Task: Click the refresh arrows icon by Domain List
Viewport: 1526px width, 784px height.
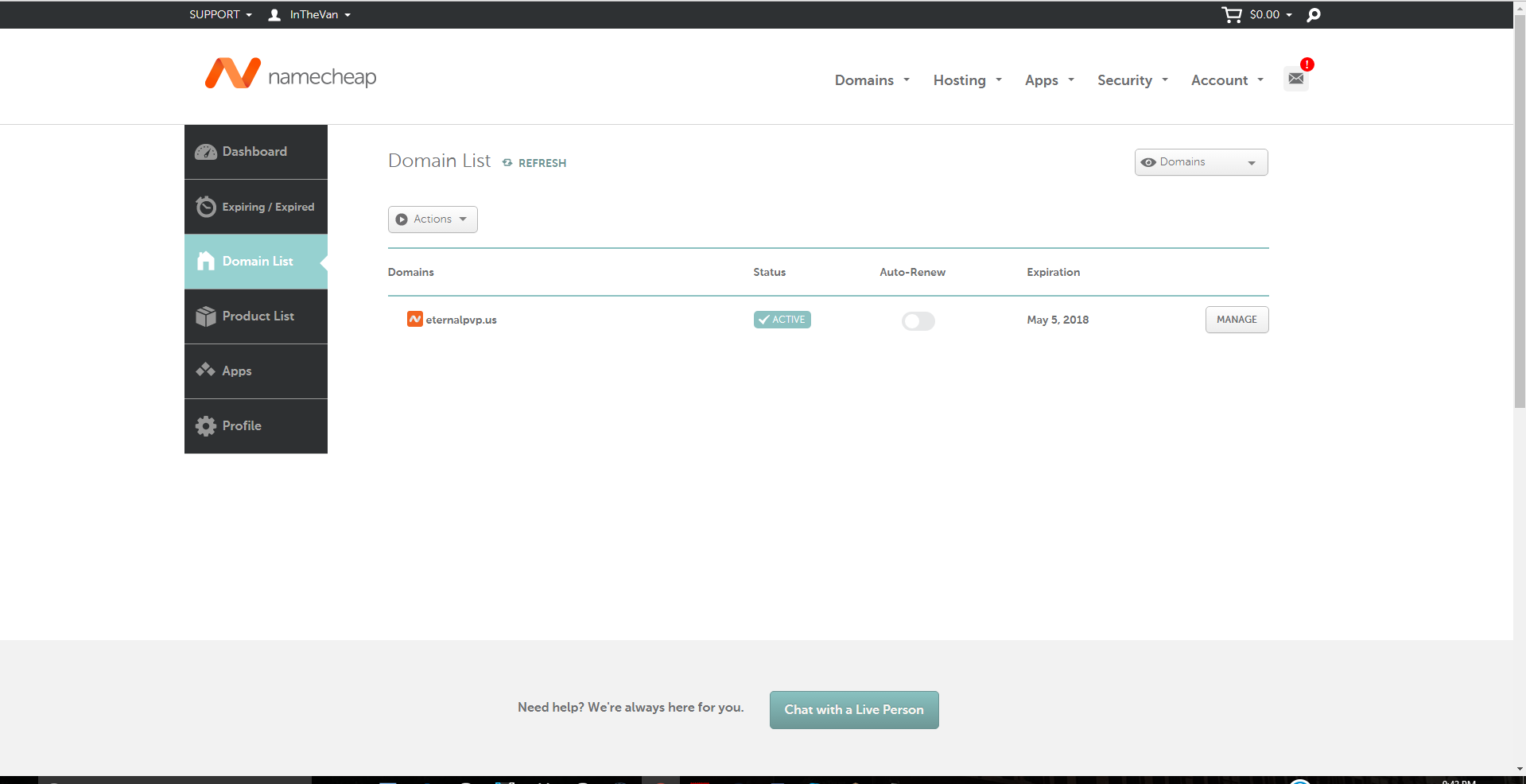Action: pos(507,163)
